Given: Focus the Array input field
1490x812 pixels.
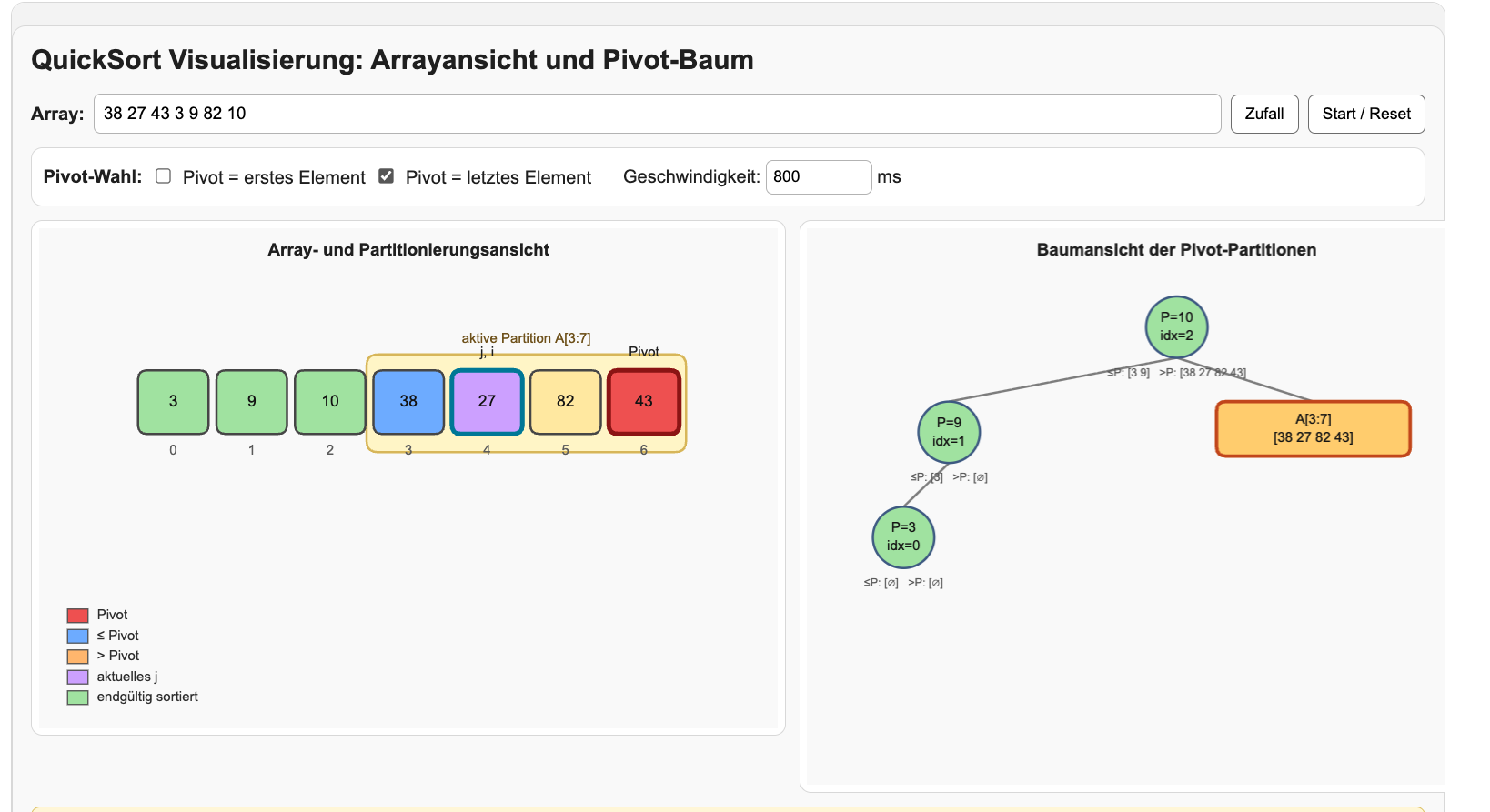Looking at the screenshot, I should pyautogui.click(x=657, y=114).
